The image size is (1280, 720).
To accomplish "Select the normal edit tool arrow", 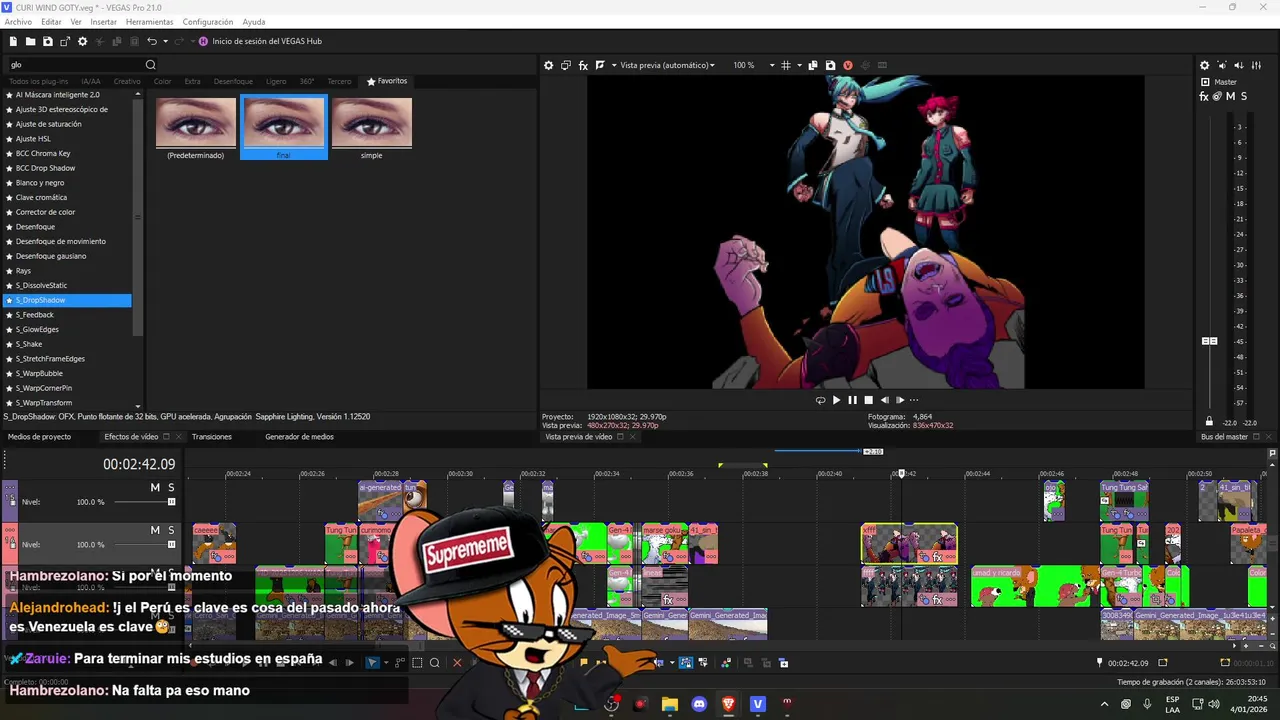I will (x=372, y=663).
